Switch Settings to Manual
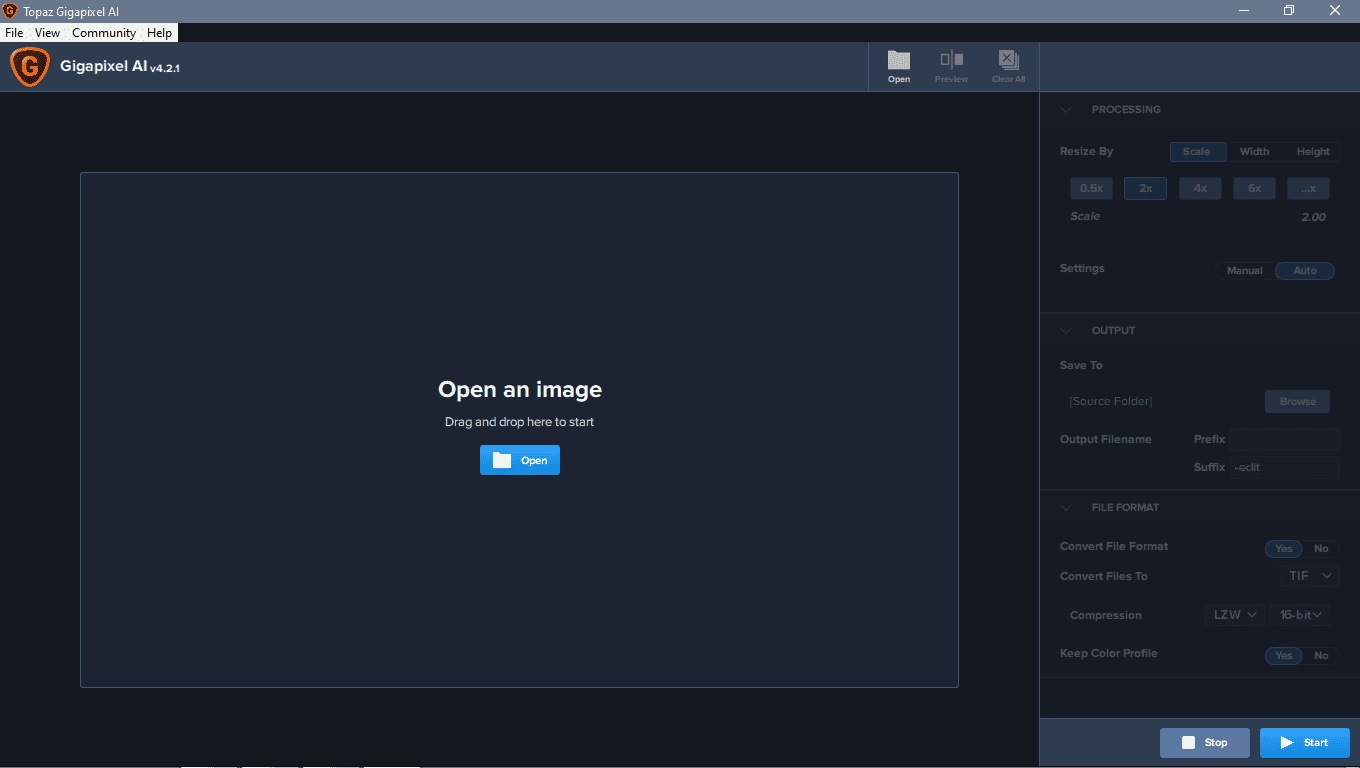 1245,271
